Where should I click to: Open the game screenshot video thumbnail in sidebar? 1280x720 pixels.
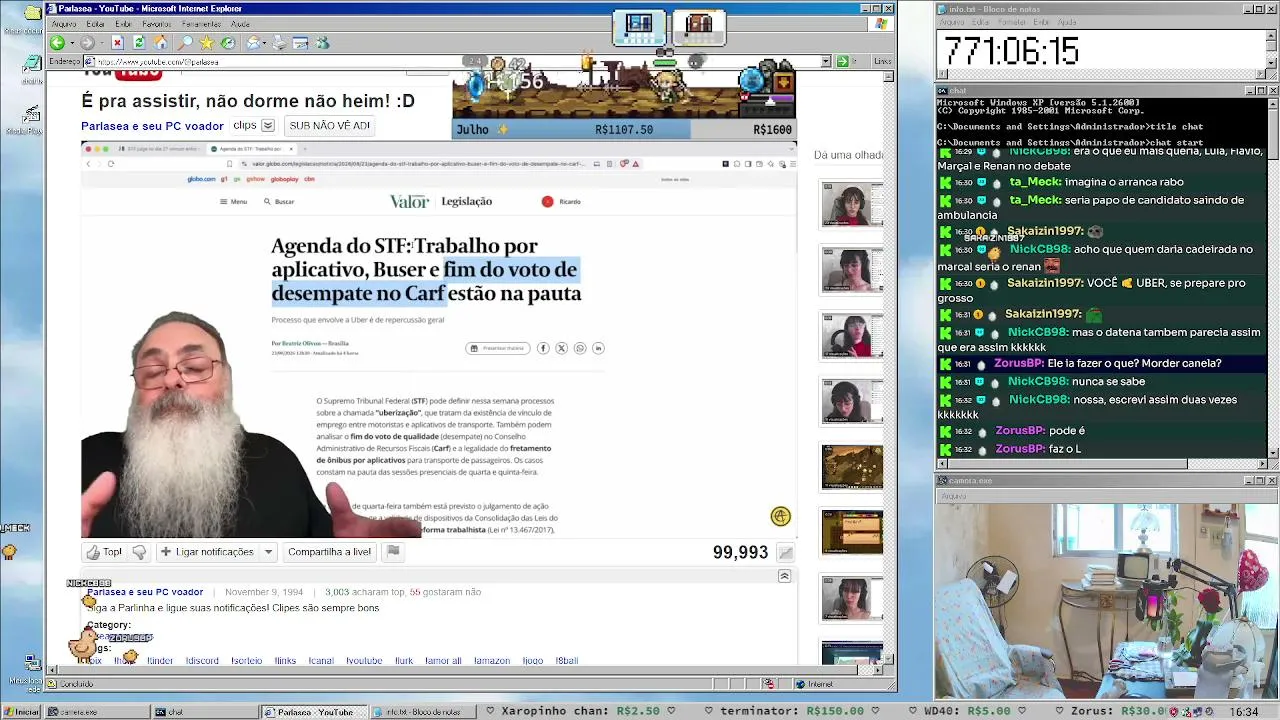(852, 467)
